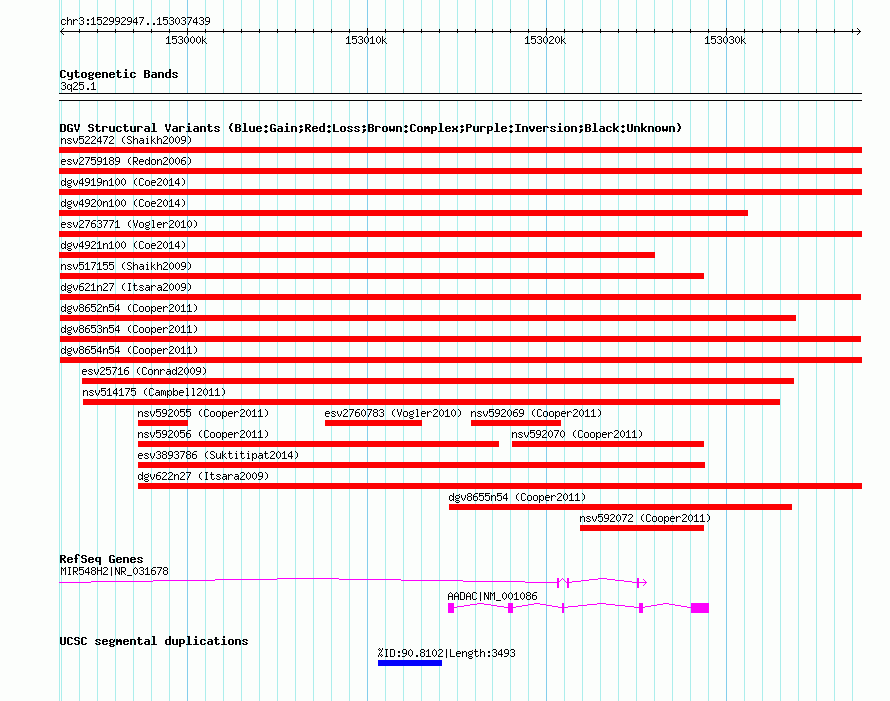
Task: Click esv3893786 (Suktitipat2014) variant label
Action: pos(218,455)
